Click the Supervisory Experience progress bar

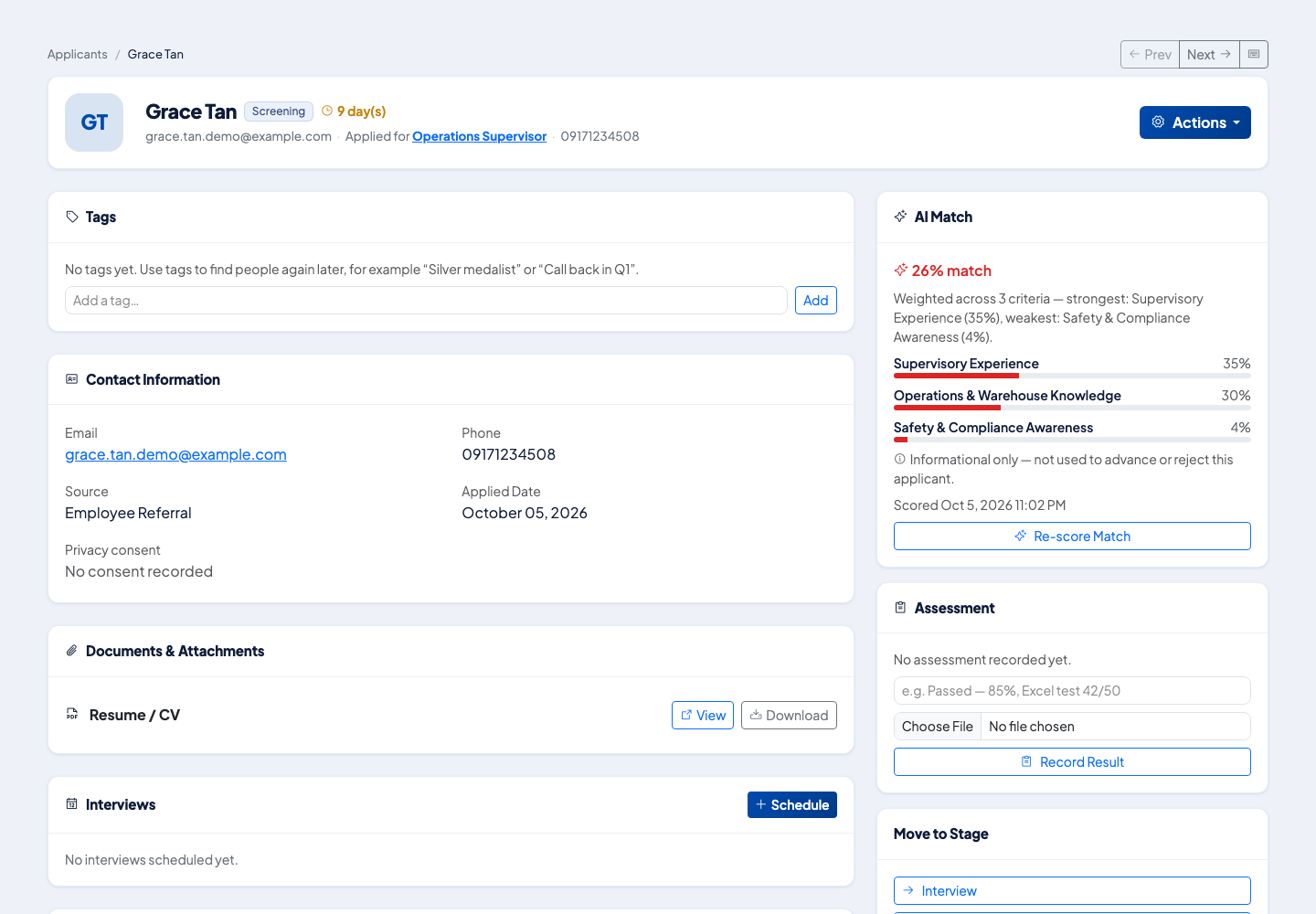point(1072,376)
